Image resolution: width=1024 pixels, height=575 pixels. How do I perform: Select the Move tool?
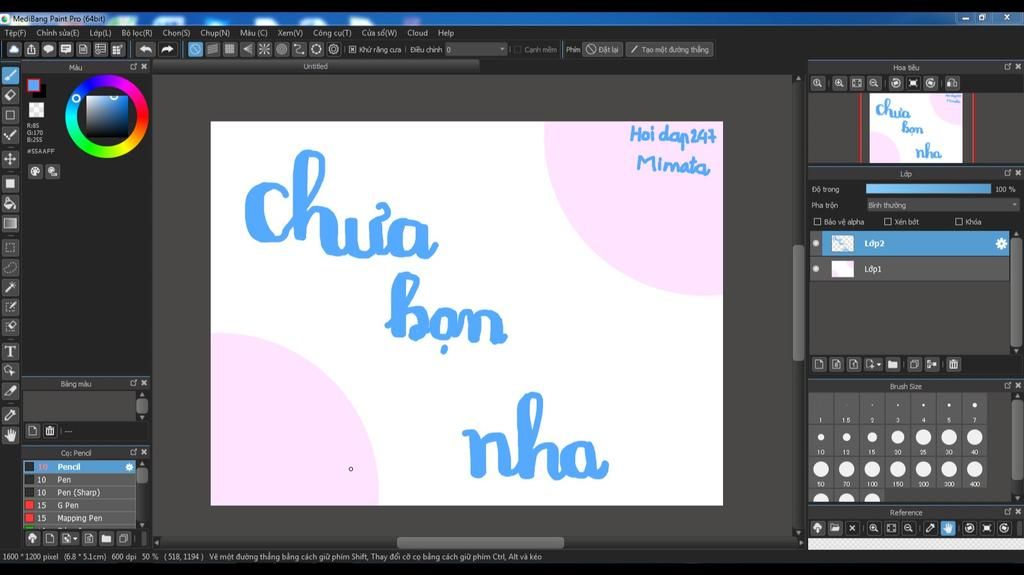click(10, 159)
